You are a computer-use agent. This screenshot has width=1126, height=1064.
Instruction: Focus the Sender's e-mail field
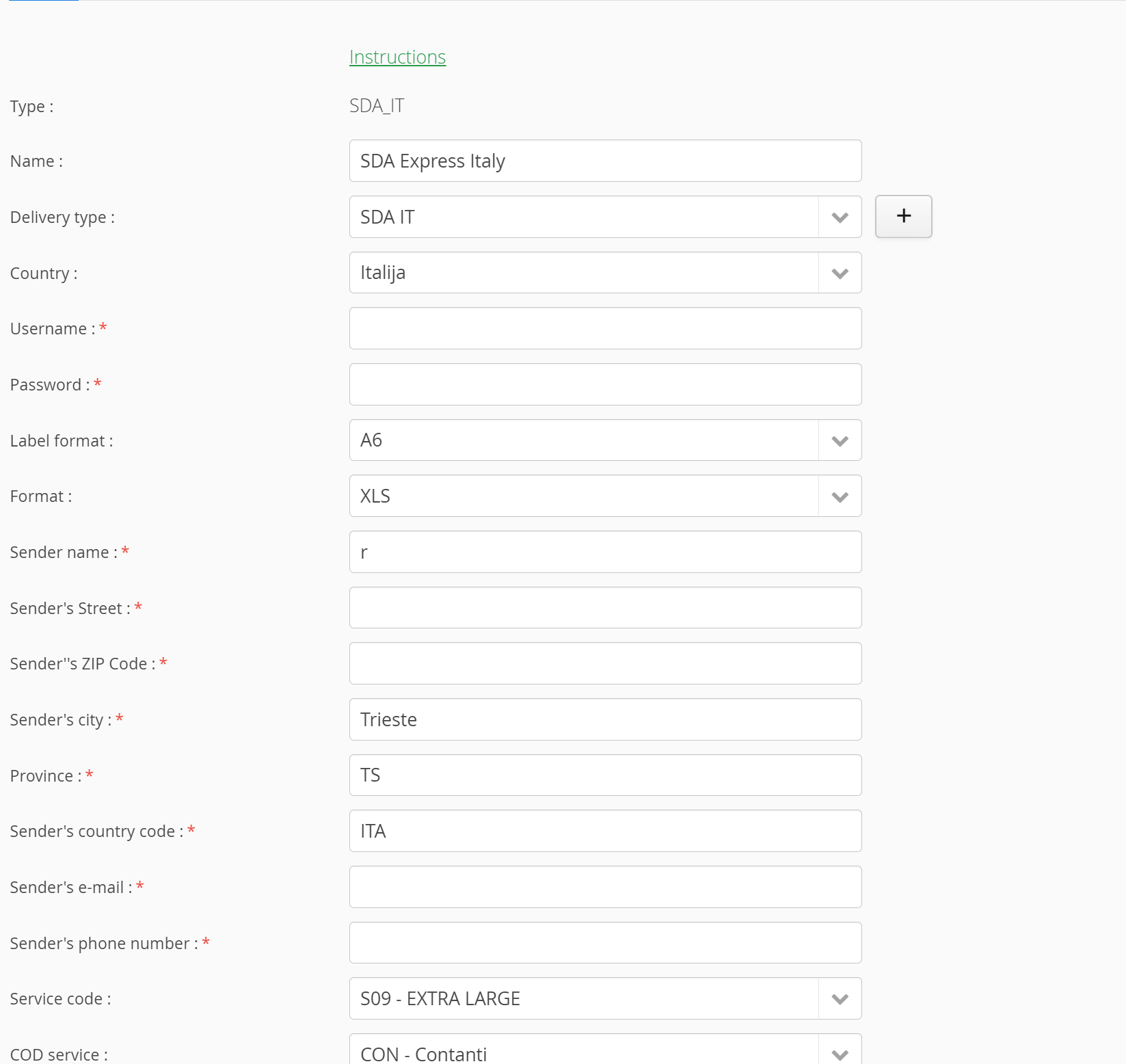(x=605, y=887)
